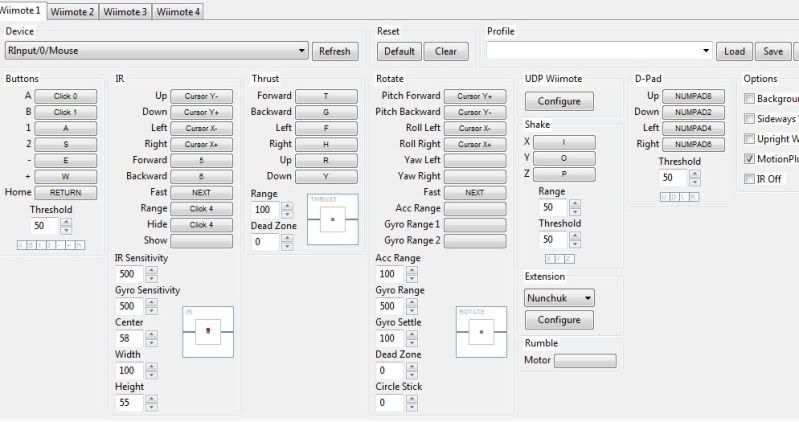This screenshot has height=422, width=799.
Task: Remap the Home button binding RETURN
Action: point(65,193)
